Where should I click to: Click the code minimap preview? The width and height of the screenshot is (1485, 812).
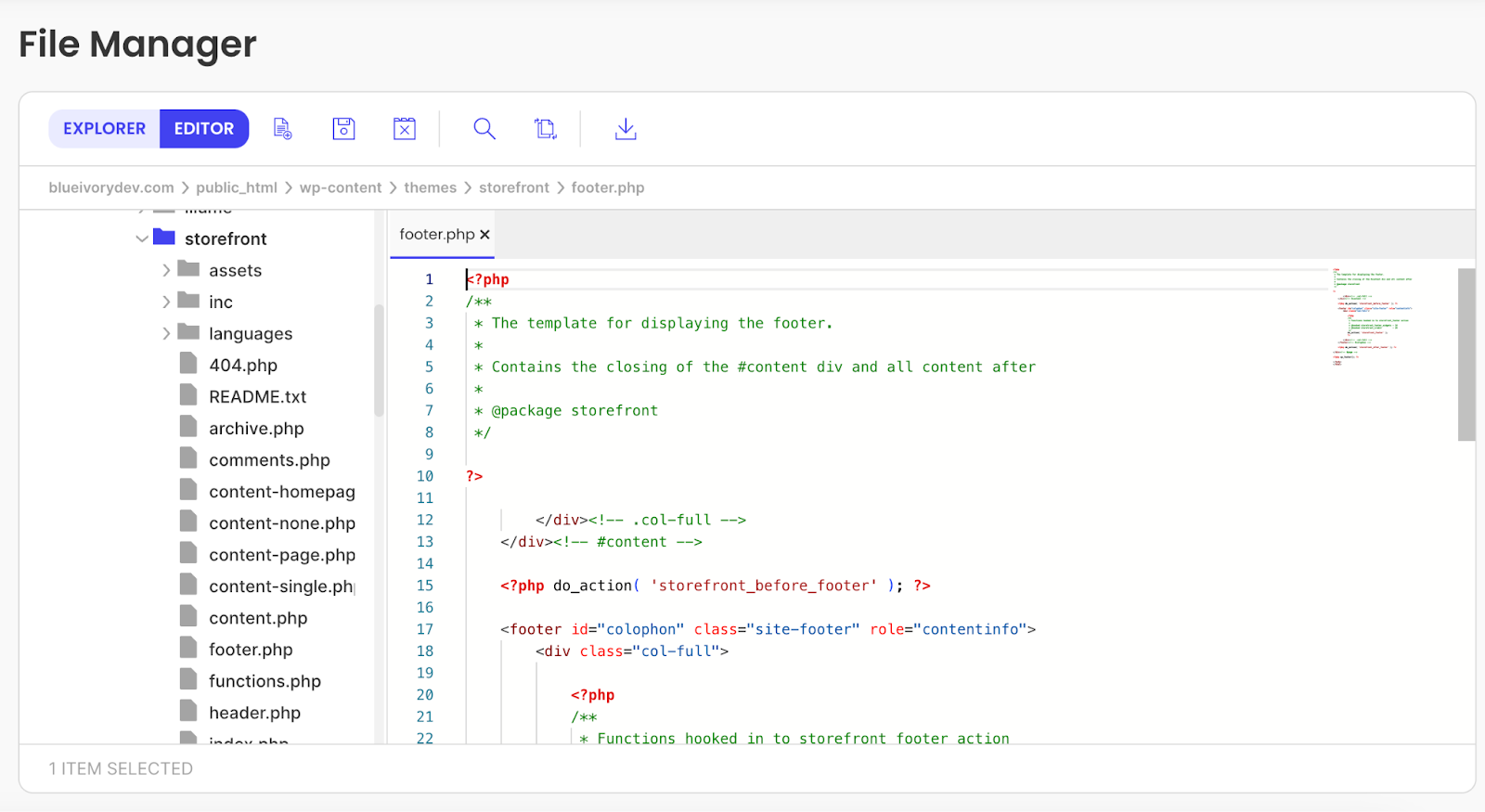click(1374, 316)
